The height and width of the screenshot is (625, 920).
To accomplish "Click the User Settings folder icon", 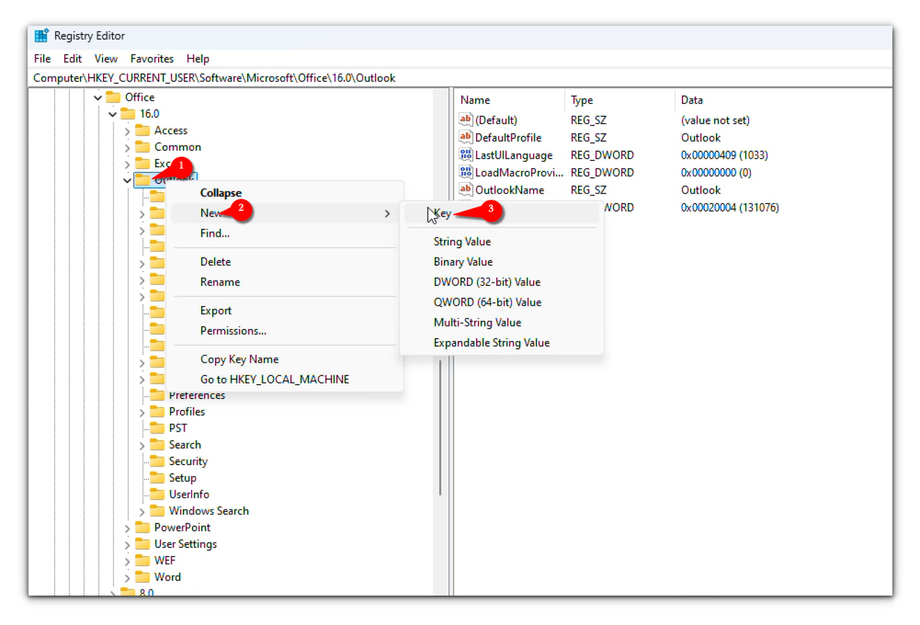I will 143,543.
